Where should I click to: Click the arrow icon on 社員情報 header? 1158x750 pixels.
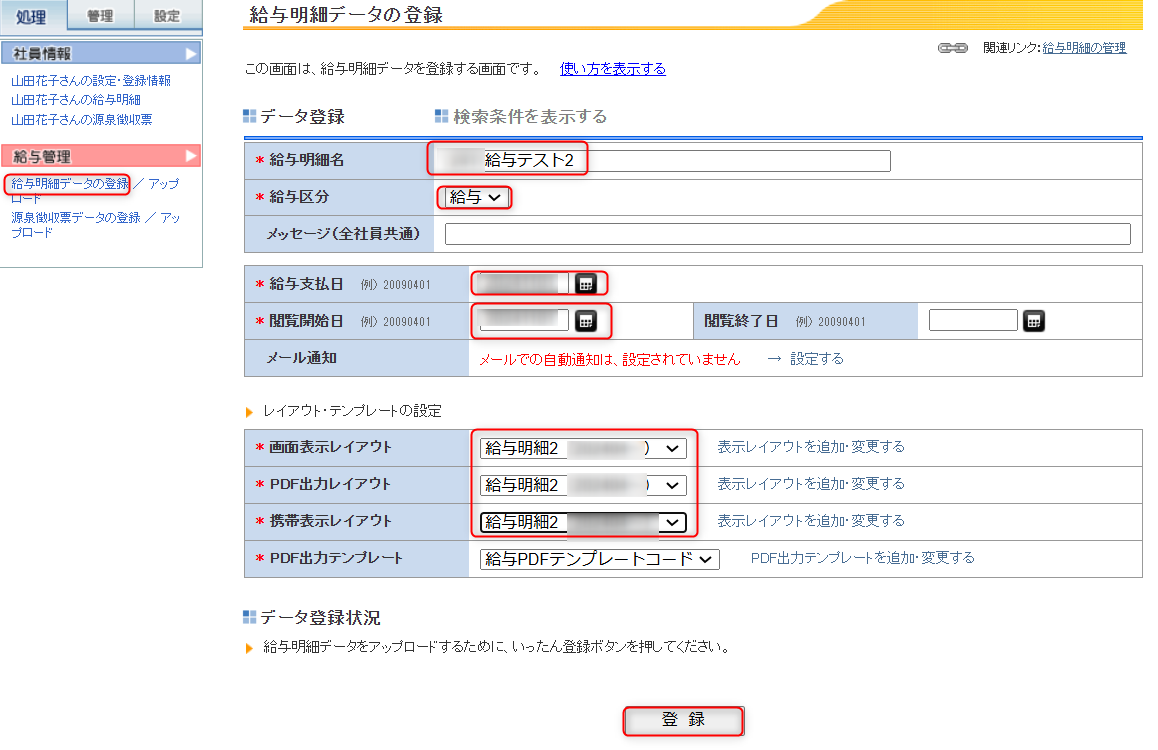click(x=191, y=53)
